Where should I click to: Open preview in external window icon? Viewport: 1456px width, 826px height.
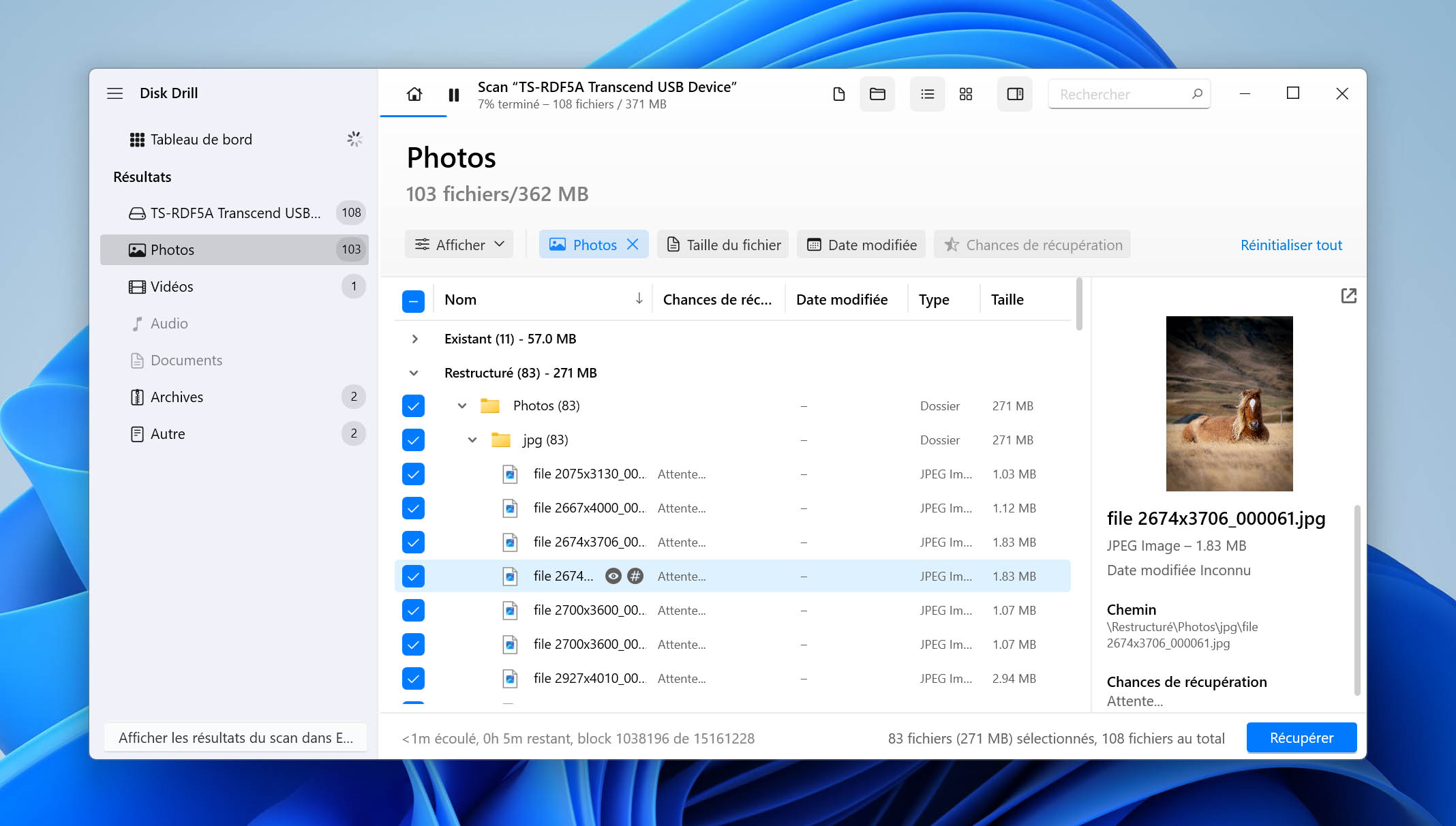tap(1348, 296)
